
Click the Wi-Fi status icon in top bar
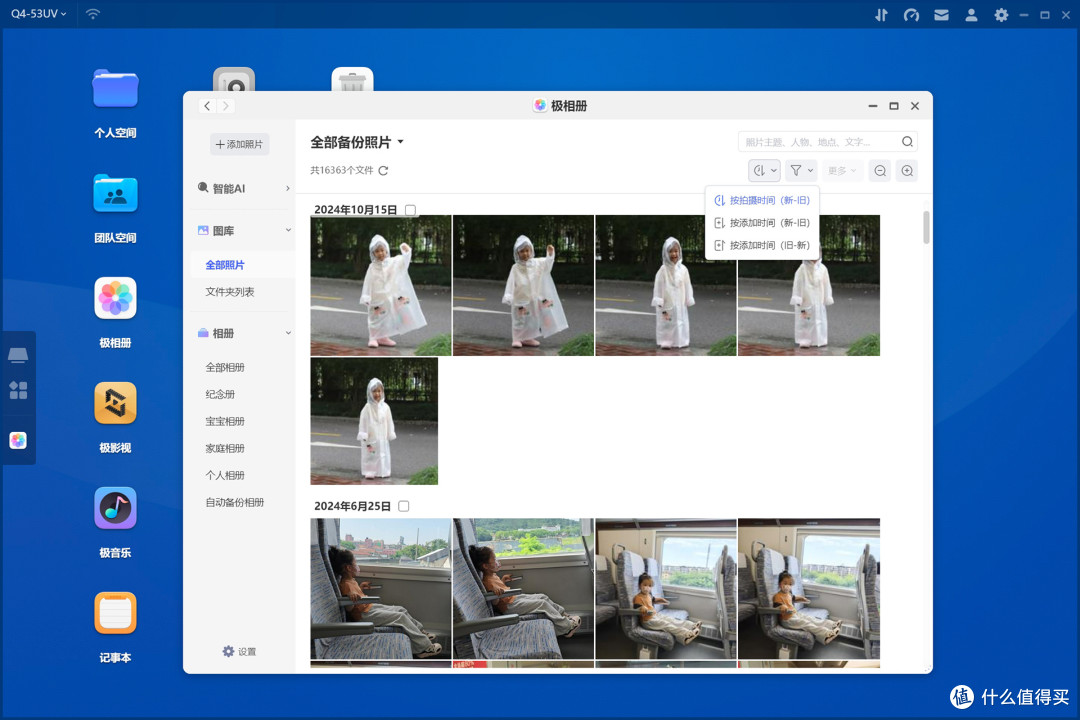click(93, 14)
